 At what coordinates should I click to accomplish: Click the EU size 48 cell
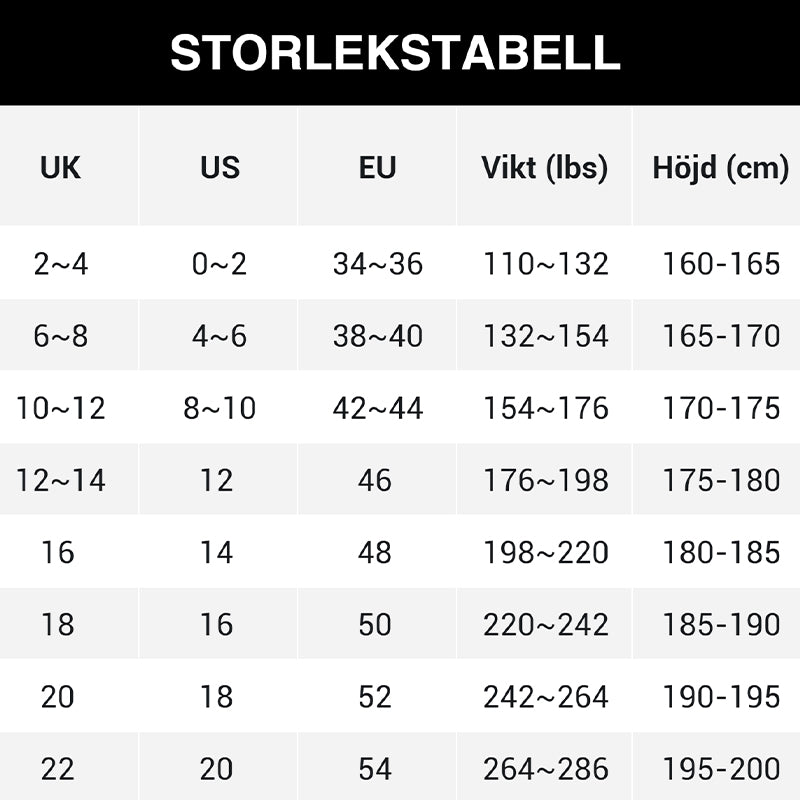[x=375, y=552]
